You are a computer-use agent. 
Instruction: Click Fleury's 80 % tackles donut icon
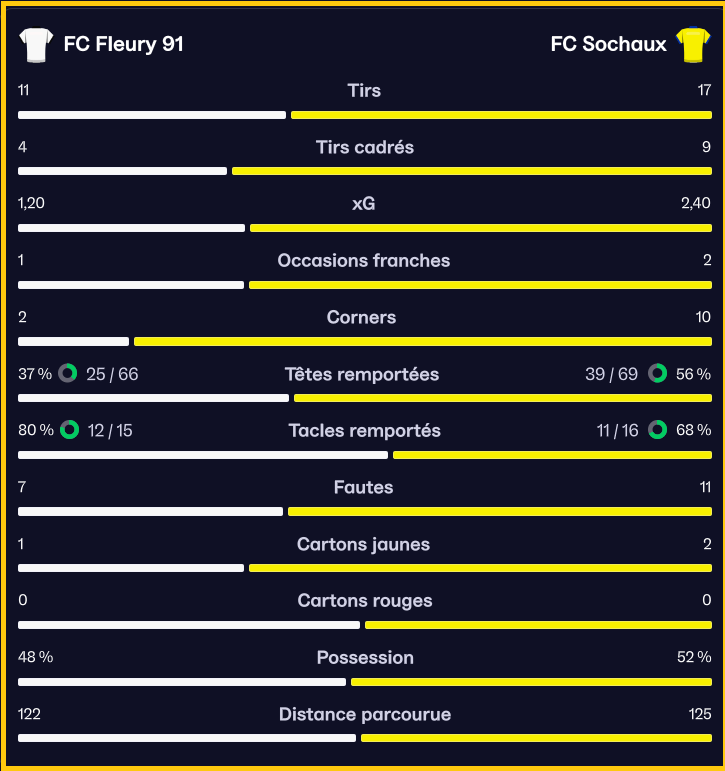click(x=69, y=430)
